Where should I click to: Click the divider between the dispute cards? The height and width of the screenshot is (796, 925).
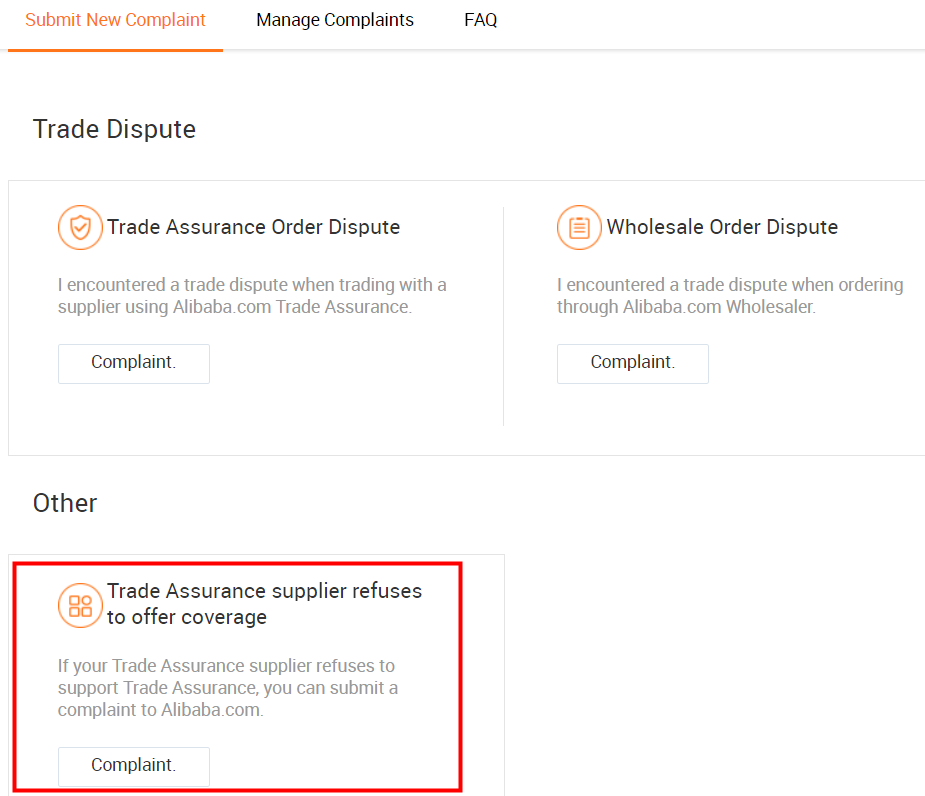click(x=503, y=316)
